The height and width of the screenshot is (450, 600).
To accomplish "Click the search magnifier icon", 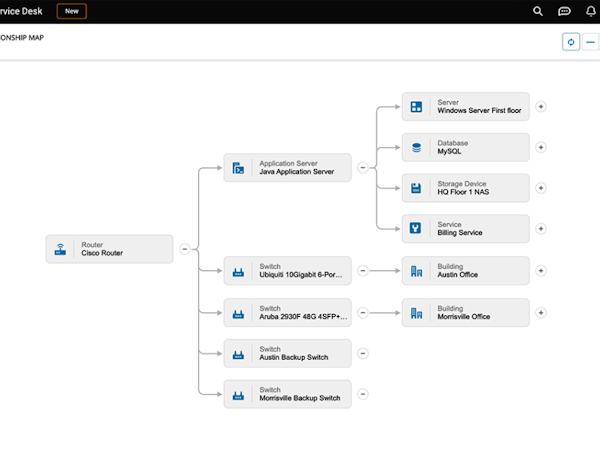I will [x=538, y=11].
